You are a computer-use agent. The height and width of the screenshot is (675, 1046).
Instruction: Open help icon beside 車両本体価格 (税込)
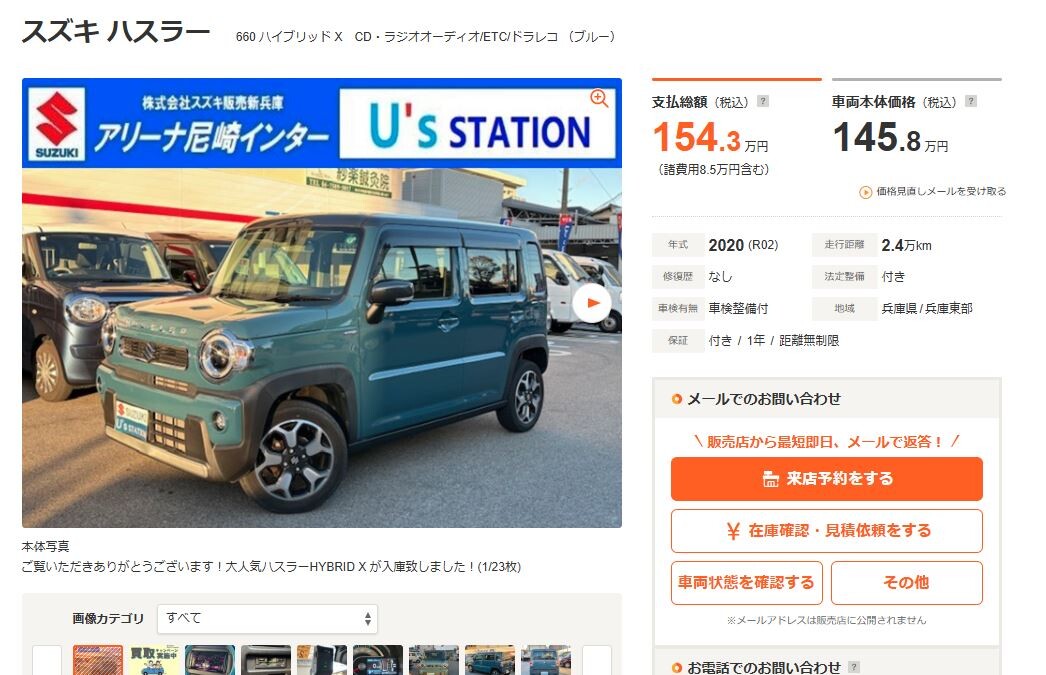click(971, 101)
